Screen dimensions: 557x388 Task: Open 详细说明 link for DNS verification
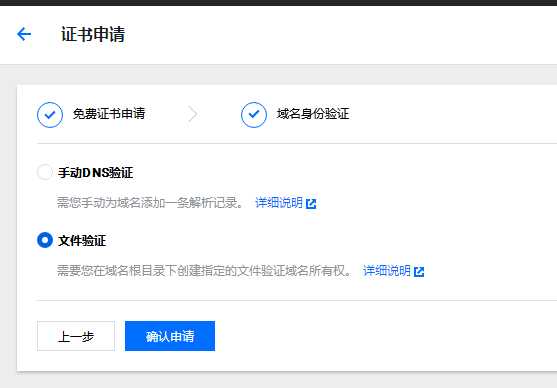point(279,203)
